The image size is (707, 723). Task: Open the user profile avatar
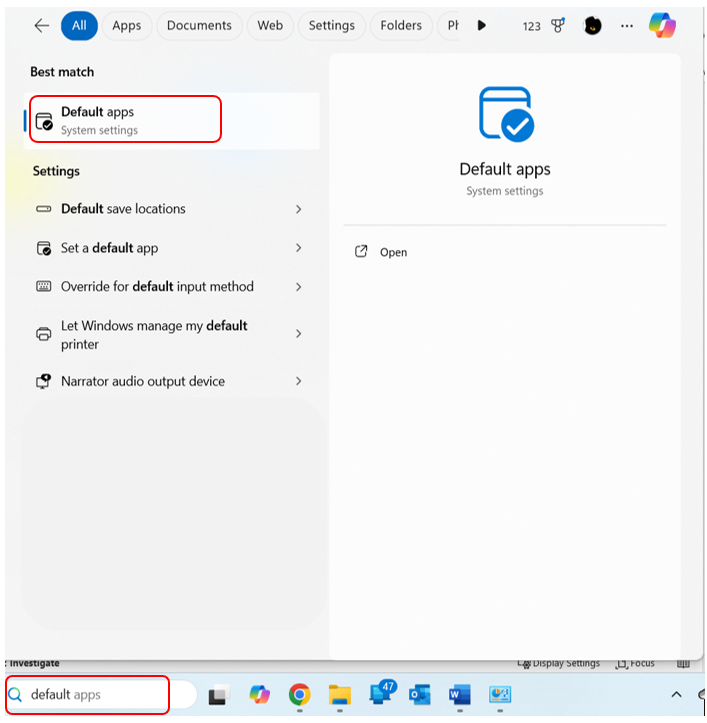[593, 26]
